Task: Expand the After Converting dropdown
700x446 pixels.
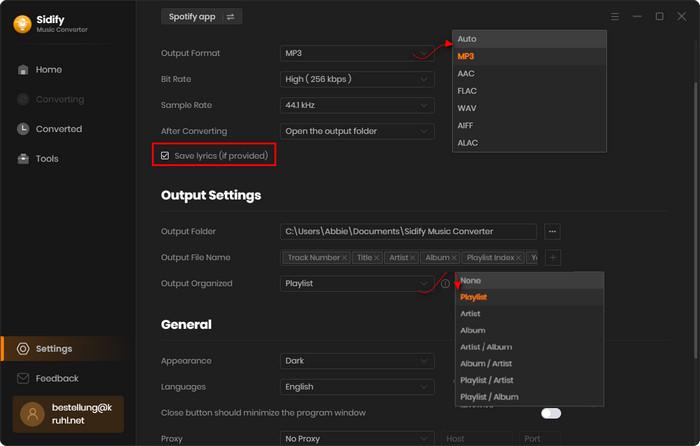Action: point(357,131)
